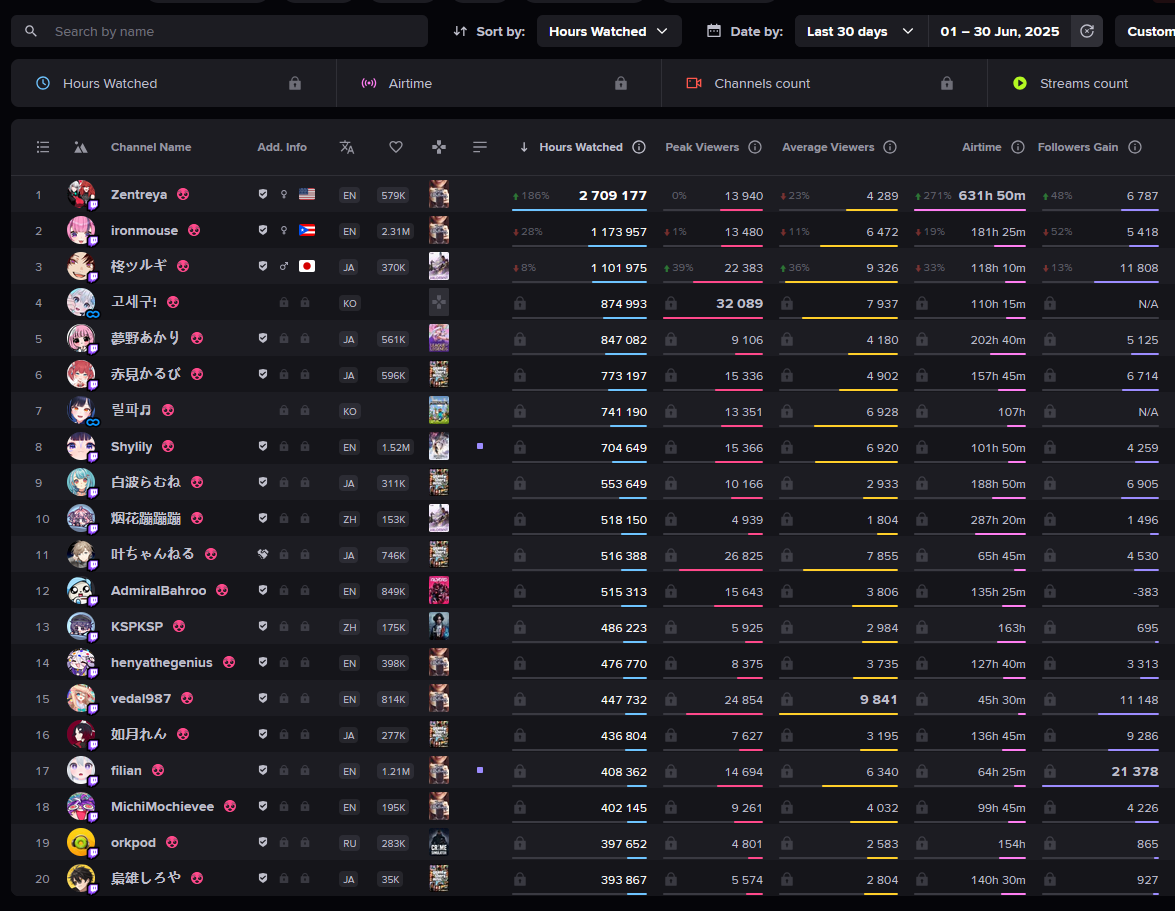Click the Add. Info column header

point(282,148)
